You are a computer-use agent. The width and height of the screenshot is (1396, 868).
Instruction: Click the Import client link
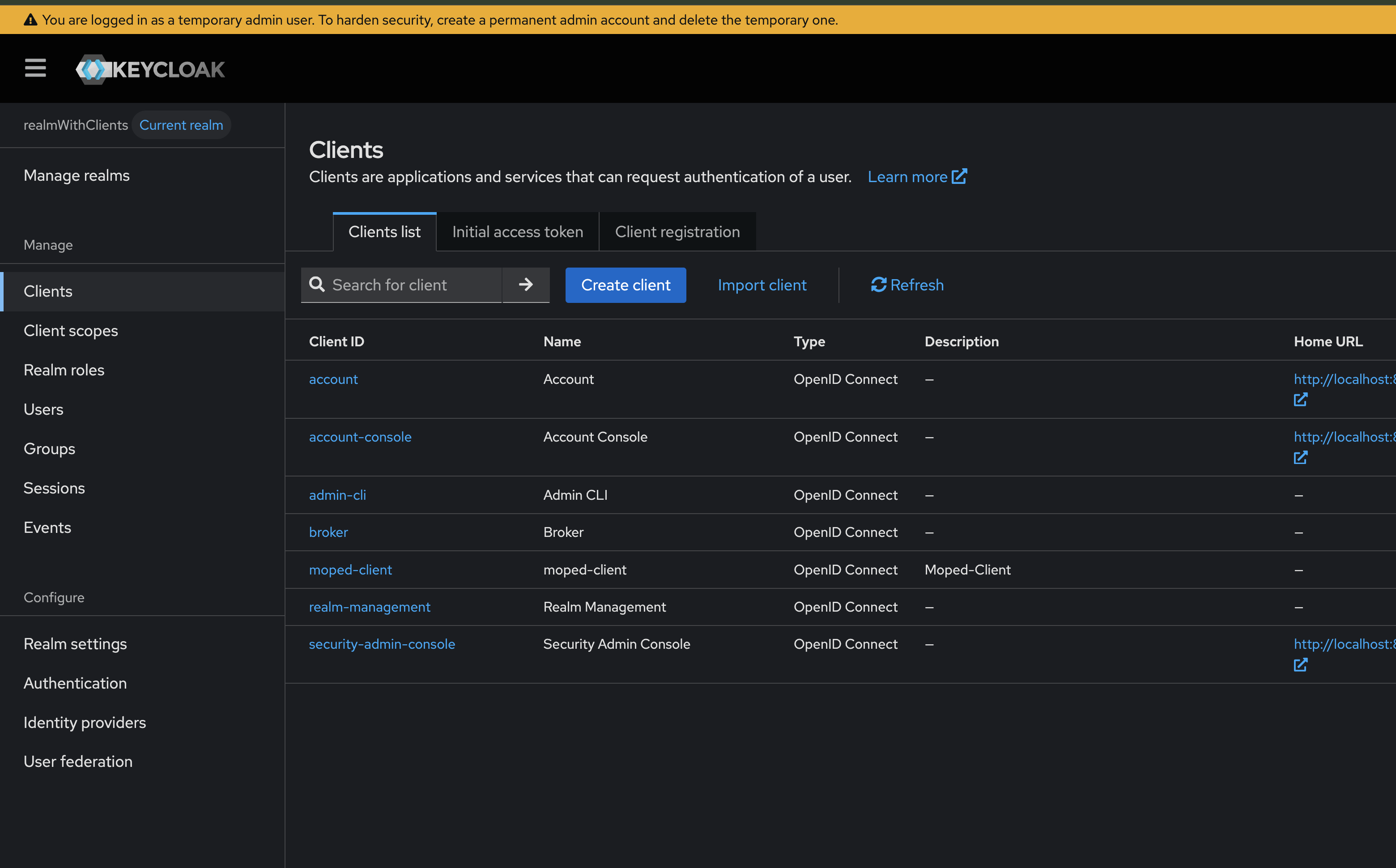coord(762,285)
